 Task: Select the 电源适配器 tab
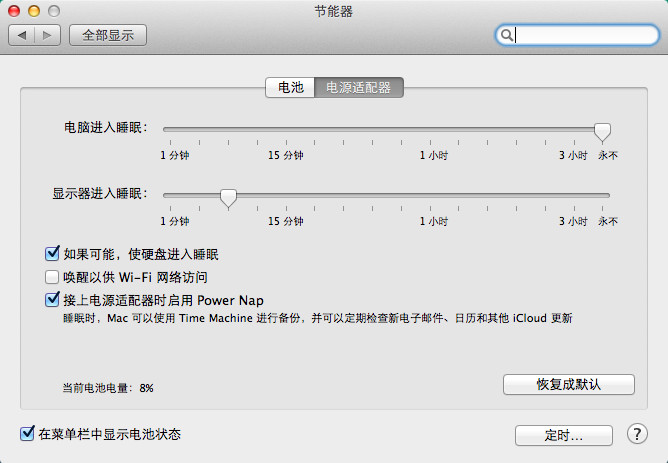coord(359,87)
